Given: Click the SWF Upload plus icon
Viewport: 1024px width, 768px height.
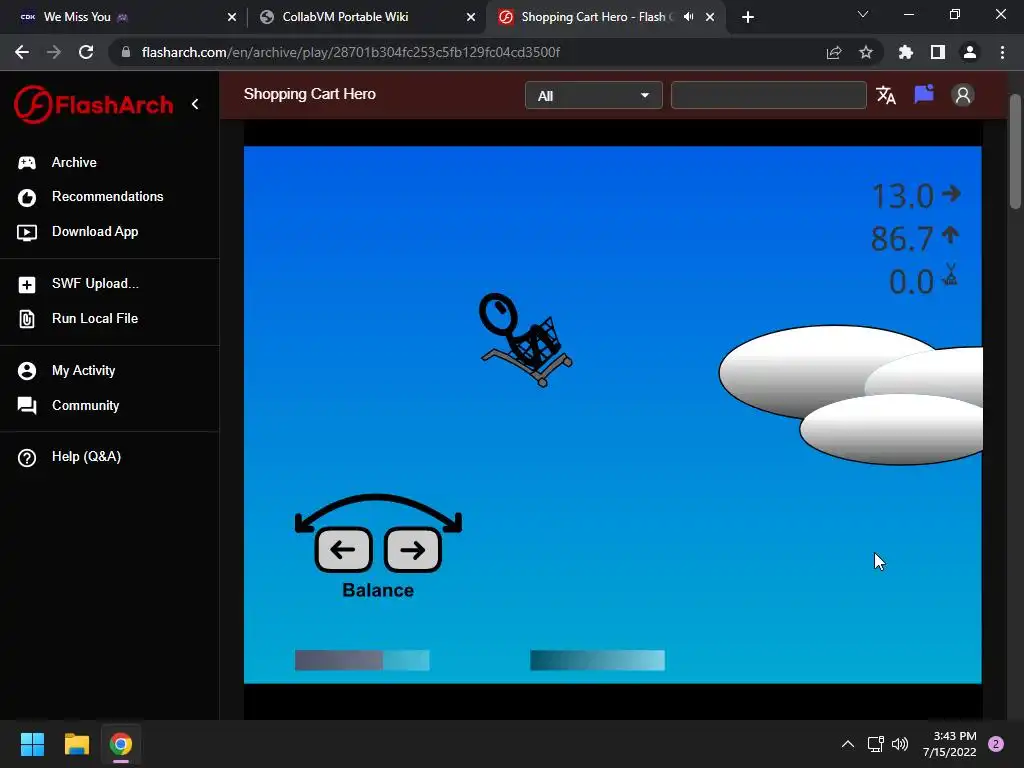Looking at the screenshot, I should click(27, 285).
